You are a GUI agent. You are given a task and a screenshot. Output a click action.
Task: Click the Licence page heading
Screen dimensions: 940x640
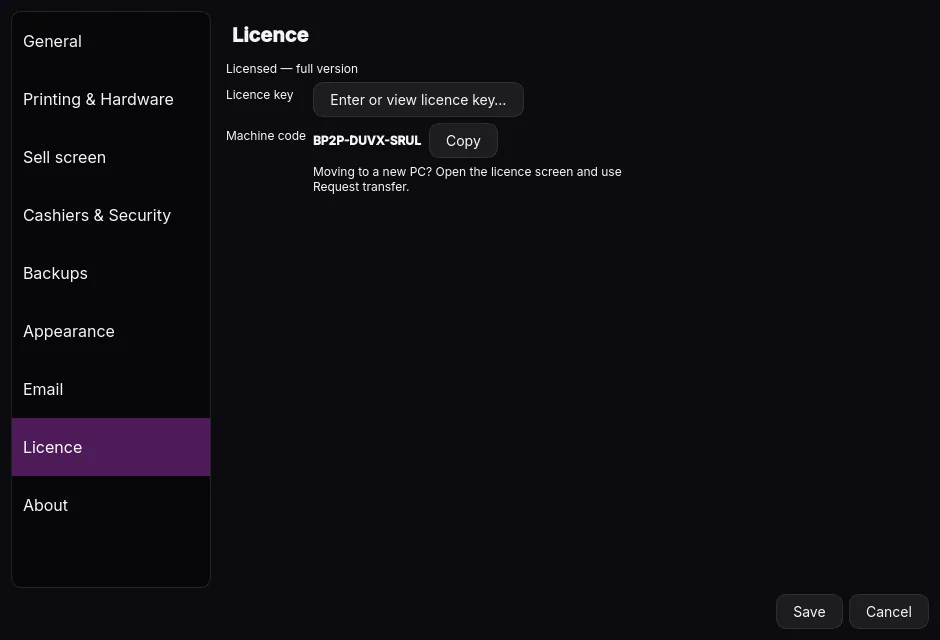(x=270, y=35)
